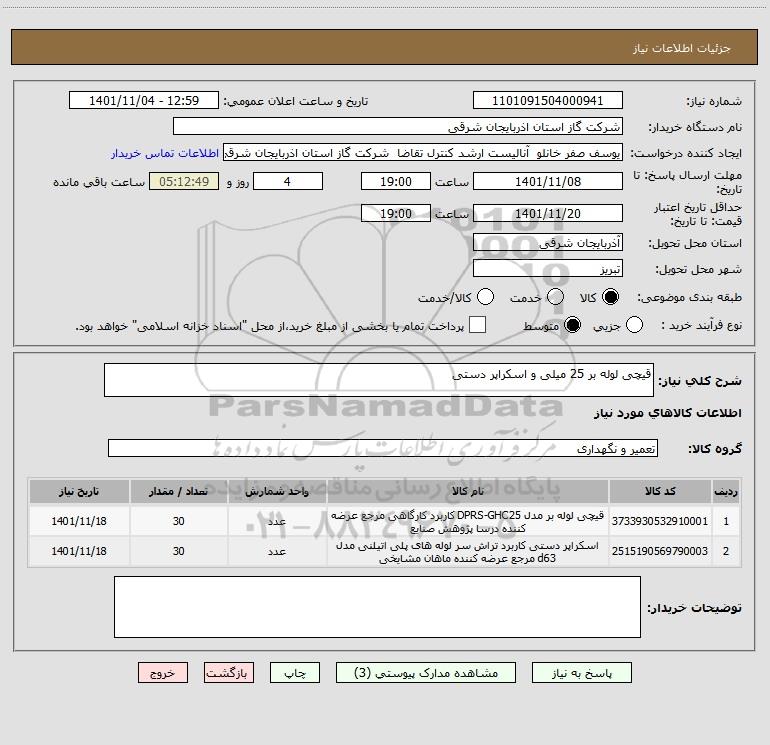Click the buyer notes text area
The height and width of the screenshot is (745, 770).
(x=377, y=607)
